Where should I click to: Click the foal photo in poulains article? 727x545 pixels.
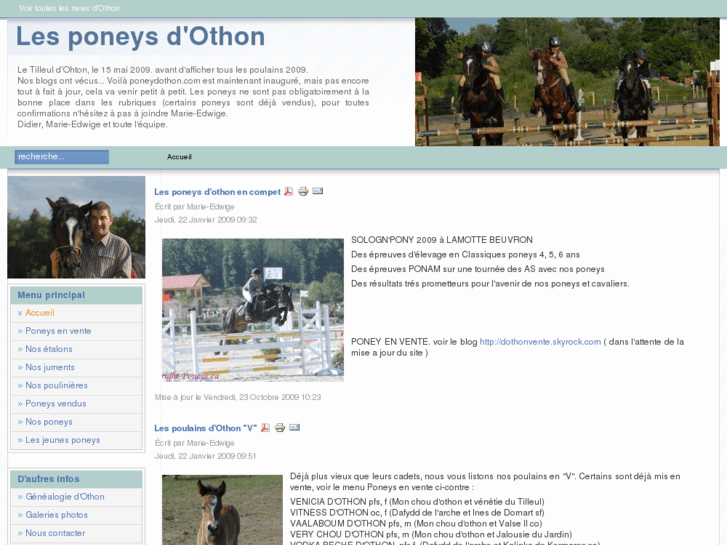click(222, 510)
